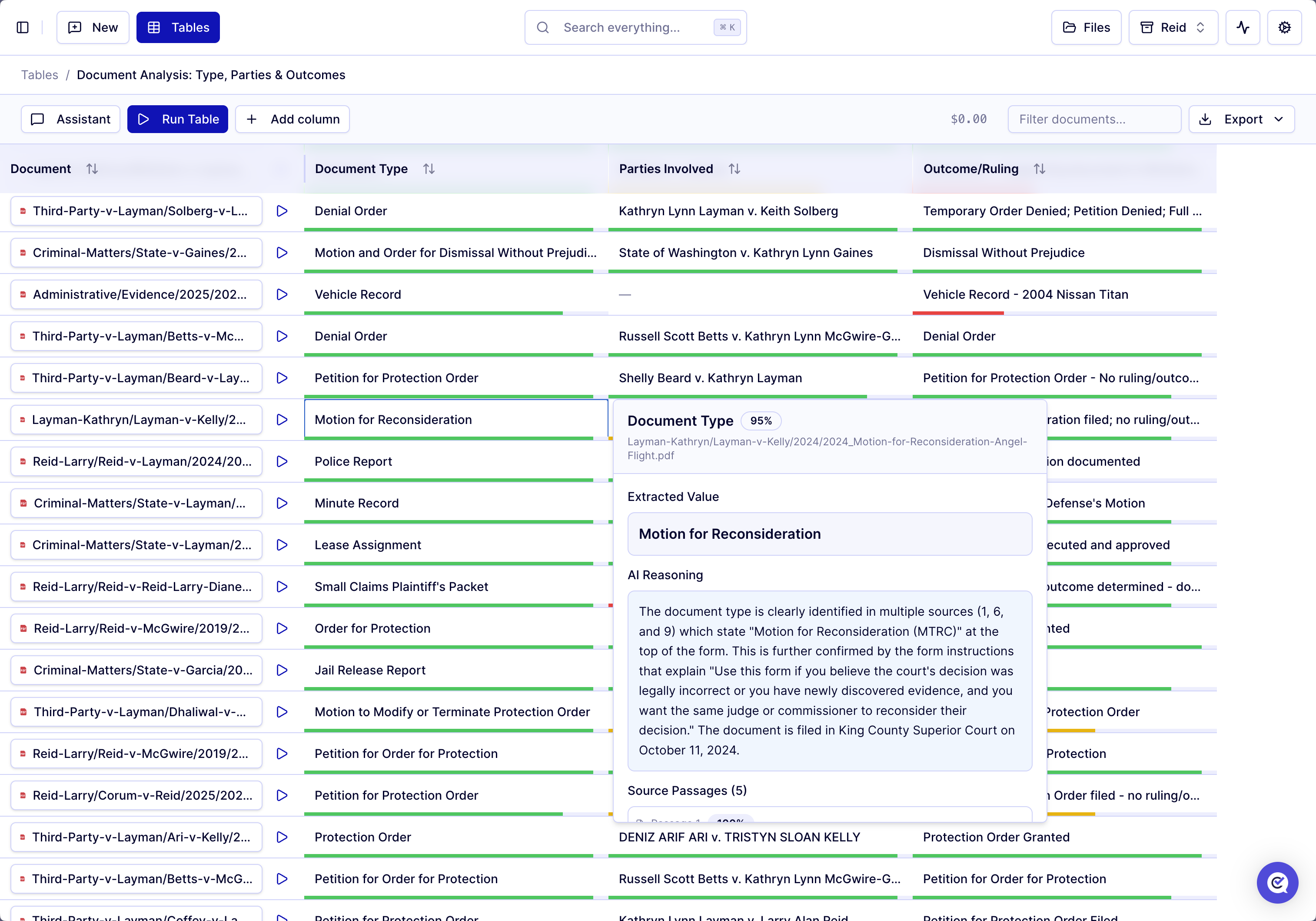
Task: Click the Run Table button
Action: [x=178, y=119]
